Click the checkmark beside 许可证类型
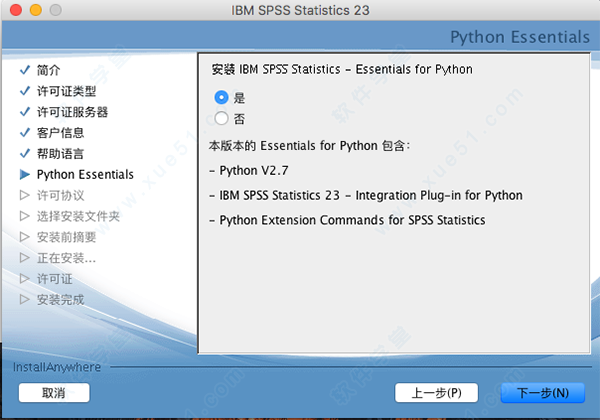 click(x=25, y=91)
